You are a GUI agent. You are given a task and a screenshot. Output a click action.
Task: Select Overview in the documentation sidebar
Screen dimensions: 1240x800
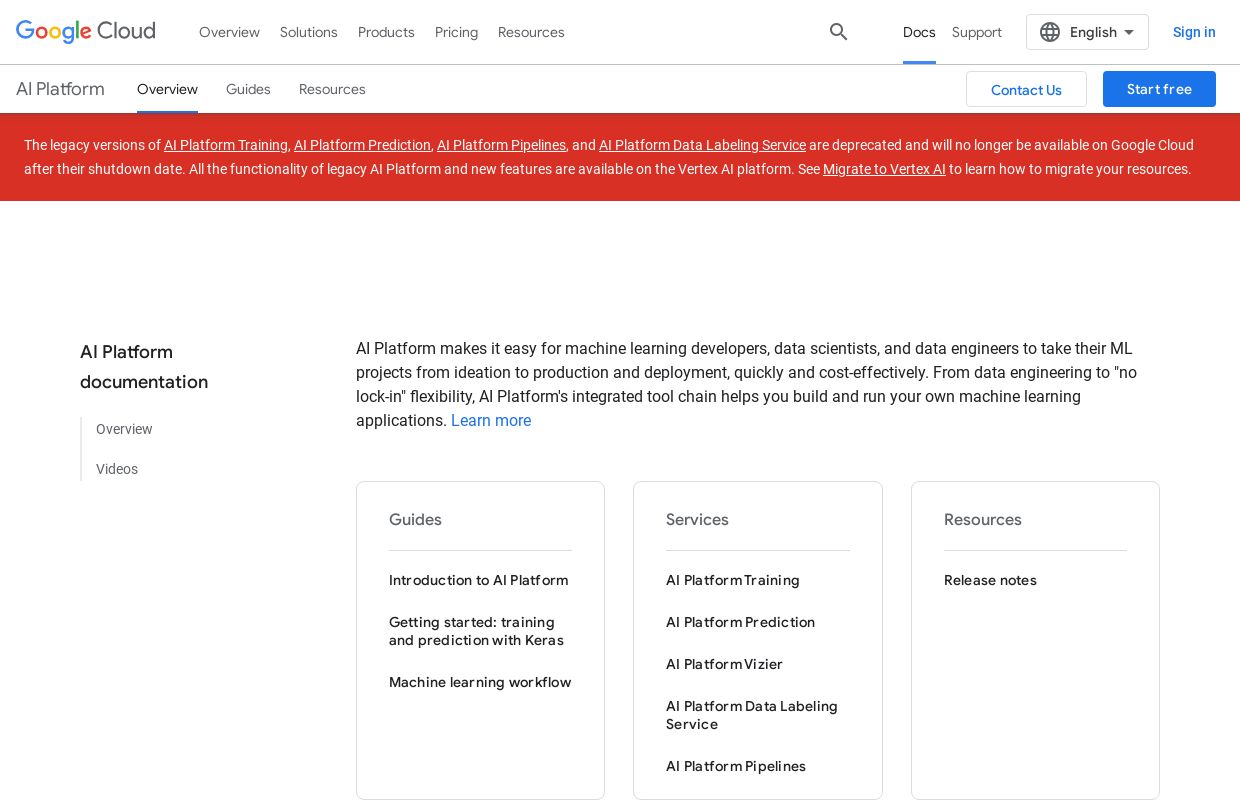(x=124, y=429)
